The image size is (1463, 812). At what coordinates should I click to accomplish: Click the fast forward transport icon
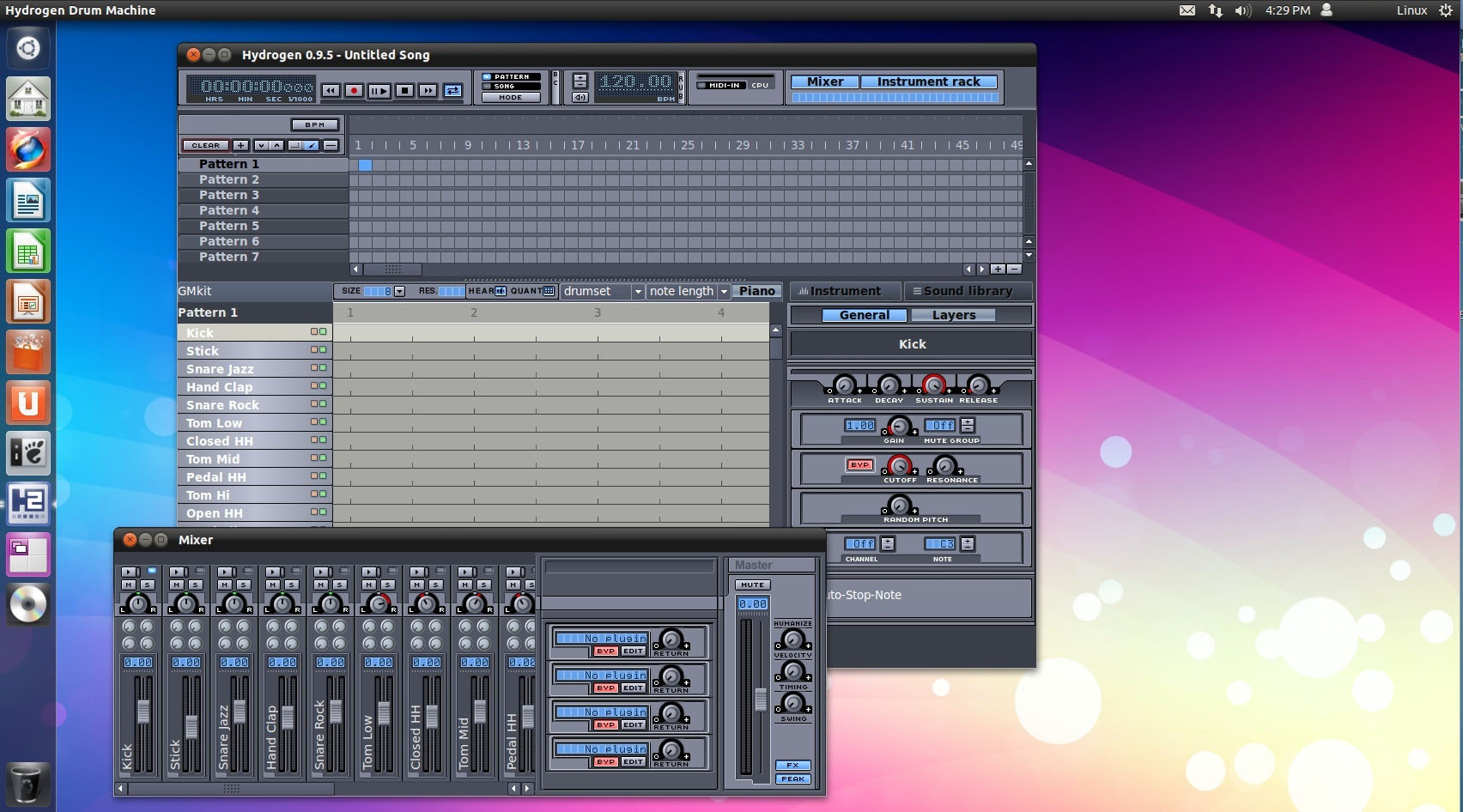pyautogui.click(x=428, y=90)
